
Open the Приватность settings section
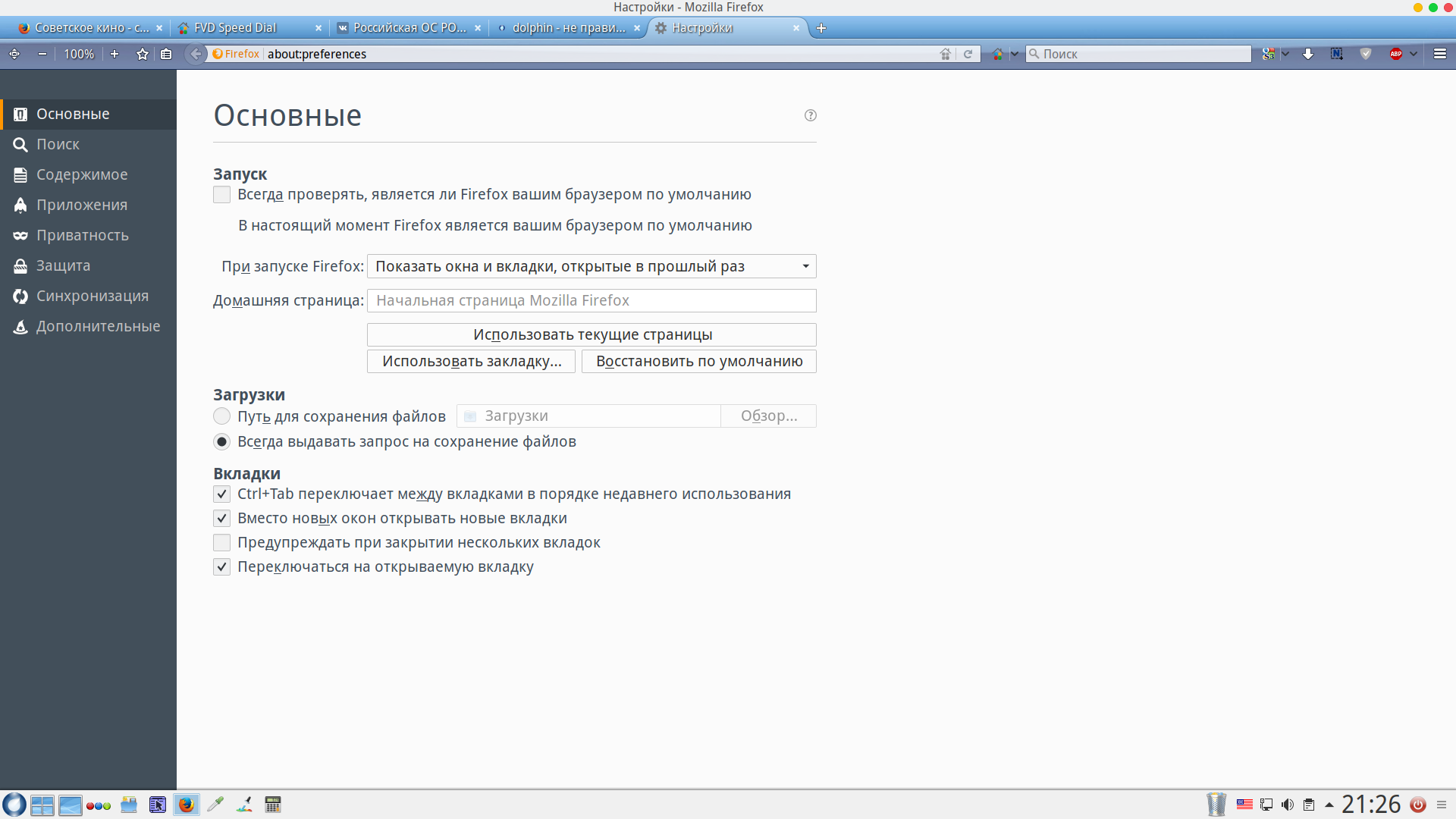point(82,235)
